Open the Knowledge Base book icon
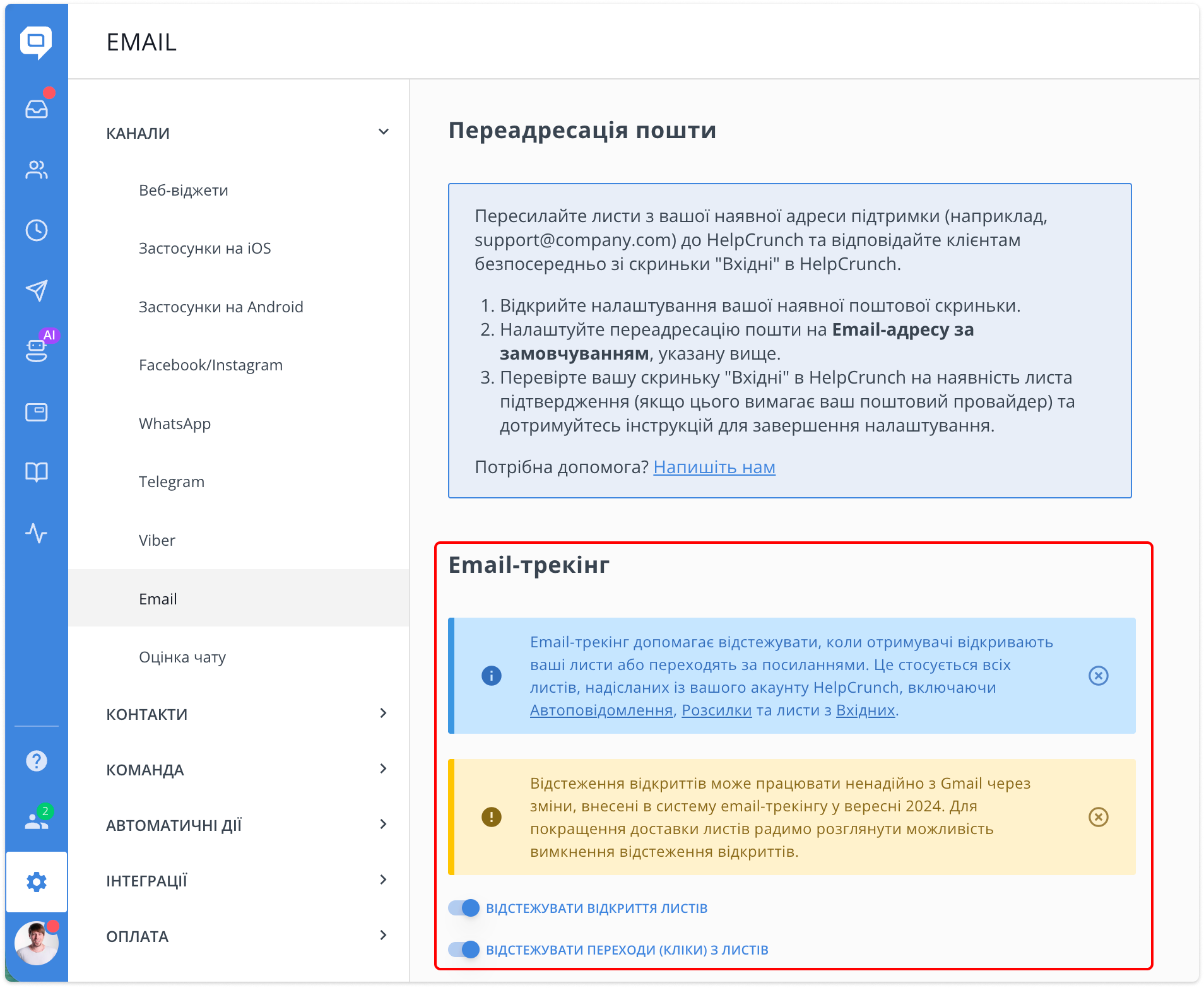 pyautogui.click(x=37, y=472)
